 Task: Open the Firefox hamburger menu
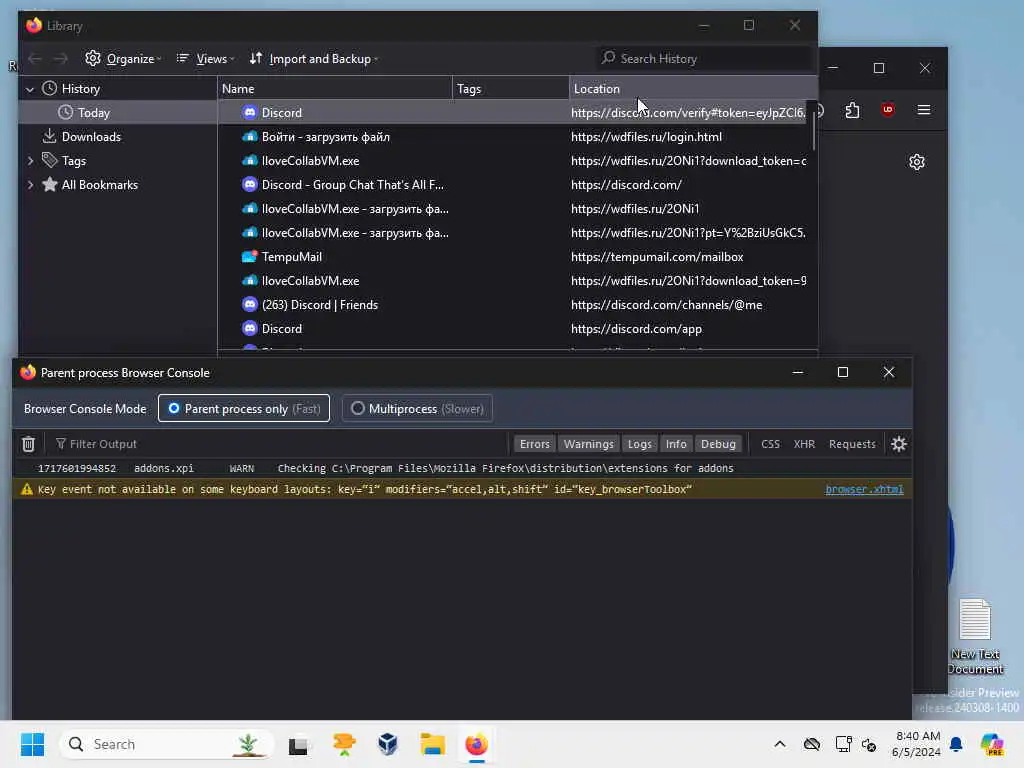point(923,110)
